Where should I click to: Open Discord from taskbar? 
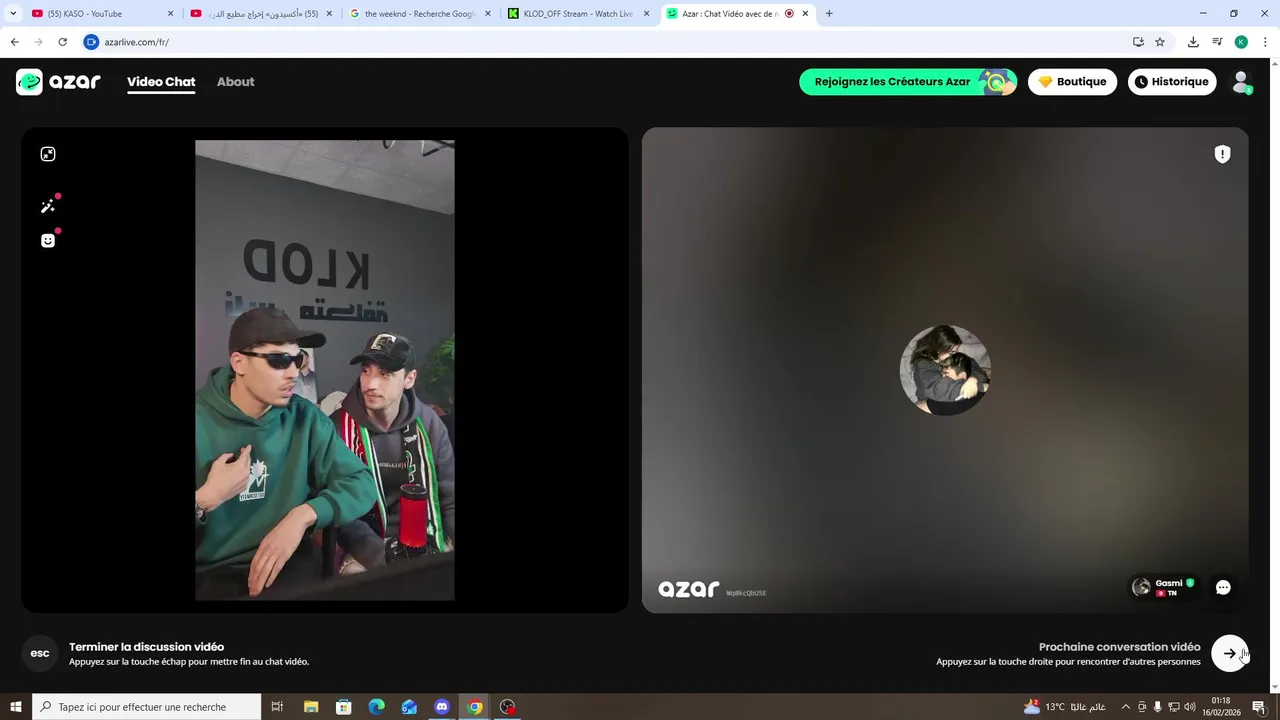click(x=442, y=707)
